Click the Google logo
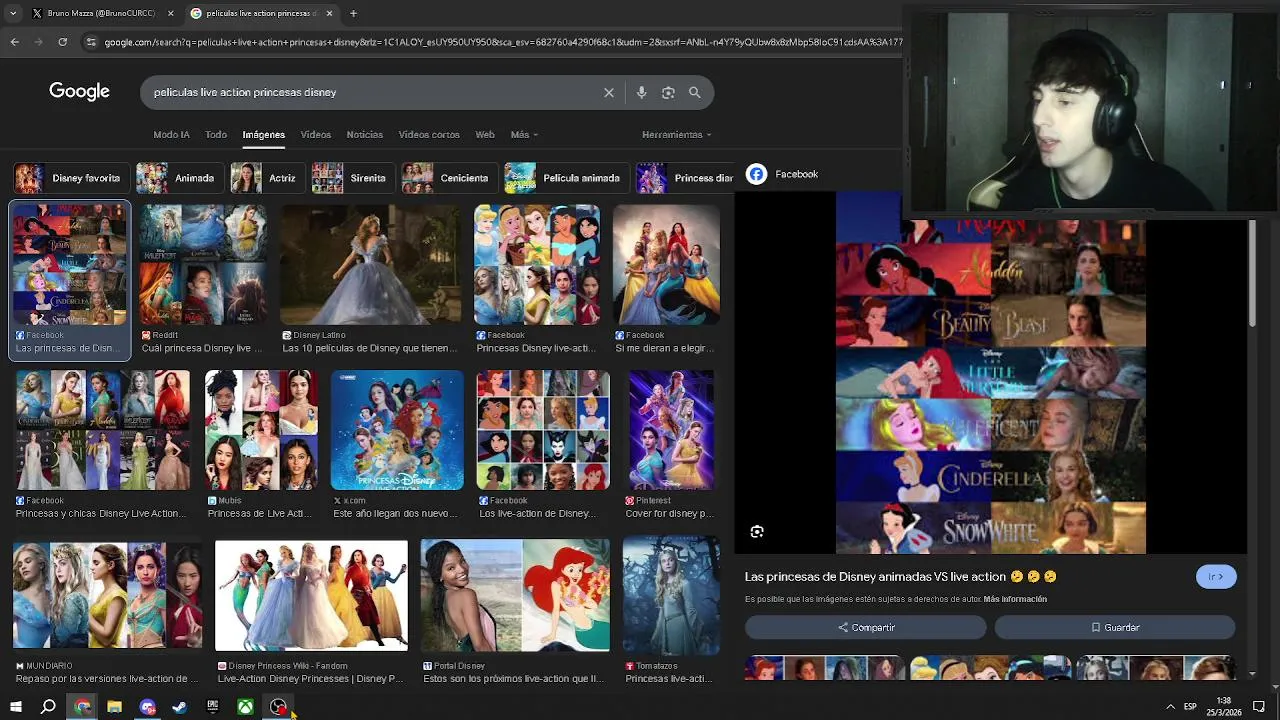 coord(79,92)
